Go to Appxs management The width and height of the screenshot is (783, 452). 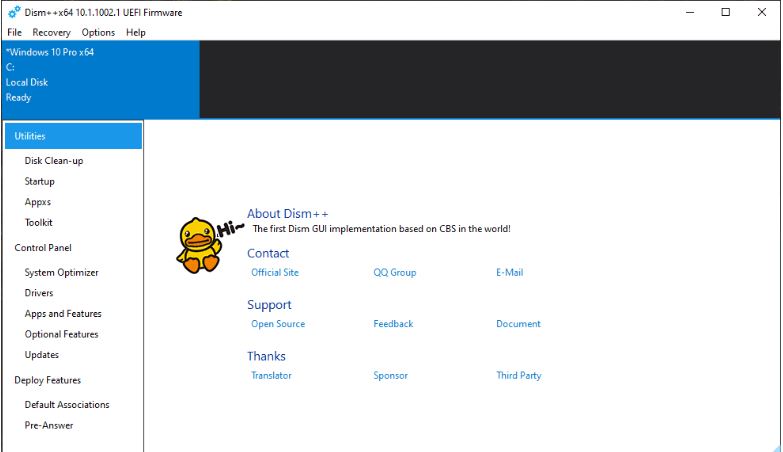click(38, 202)
